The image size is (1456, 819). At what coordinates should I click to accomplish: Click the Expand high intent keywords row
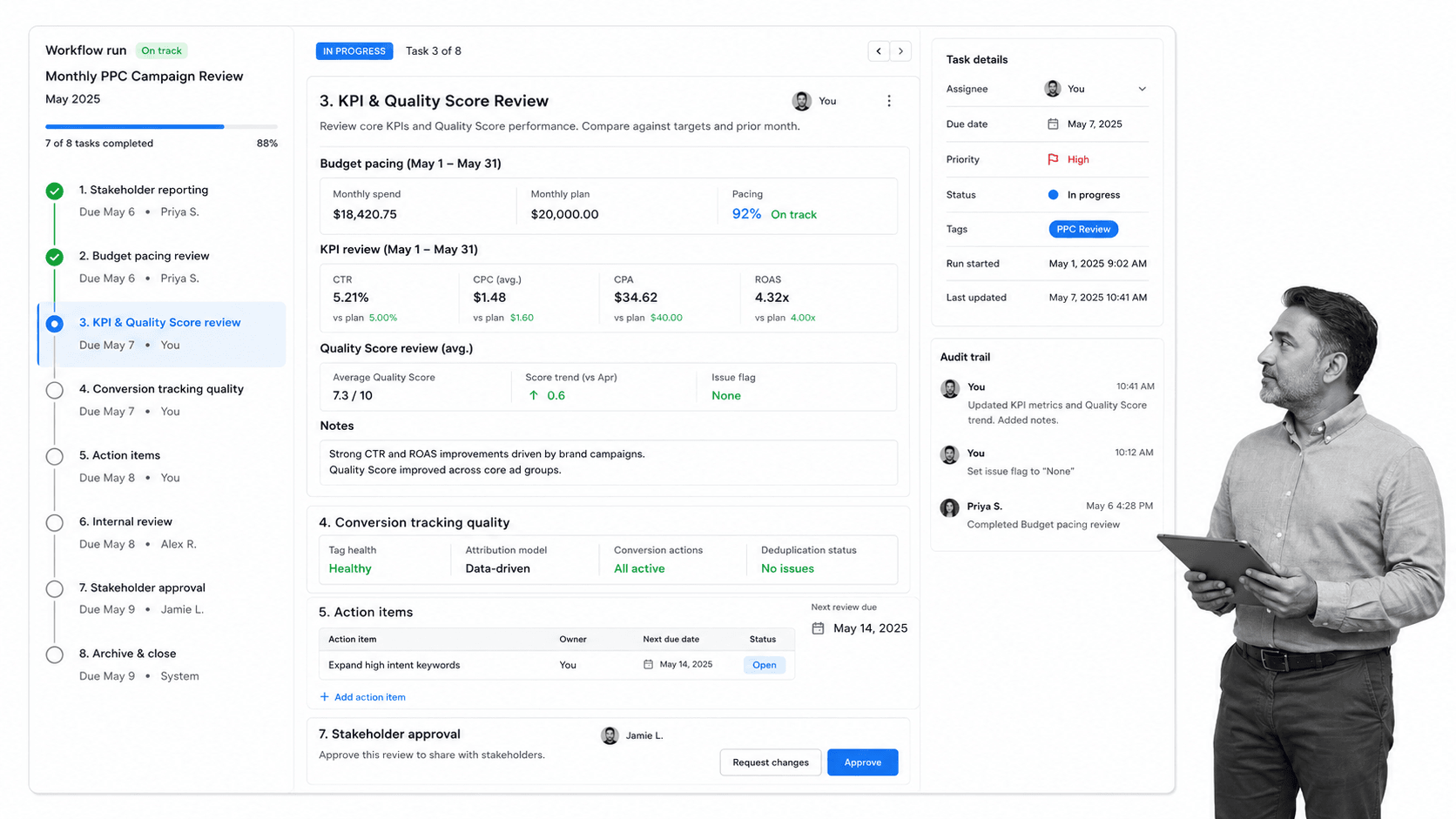[x=556, y=665]
